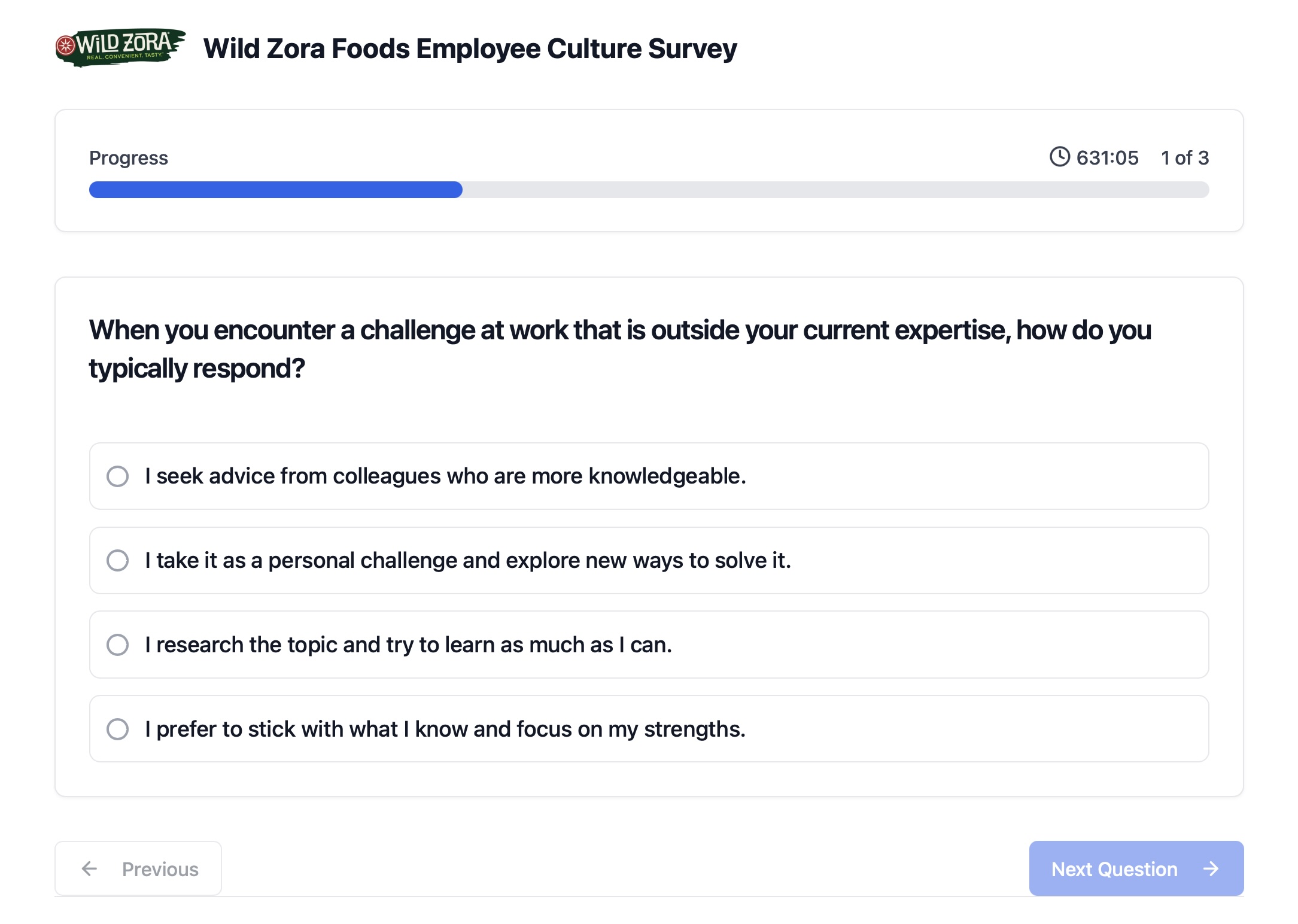Click the left arrow inside Previous
Viewport: 1298px width, 924px height.
pyautogui.click(x=90, y=869)
